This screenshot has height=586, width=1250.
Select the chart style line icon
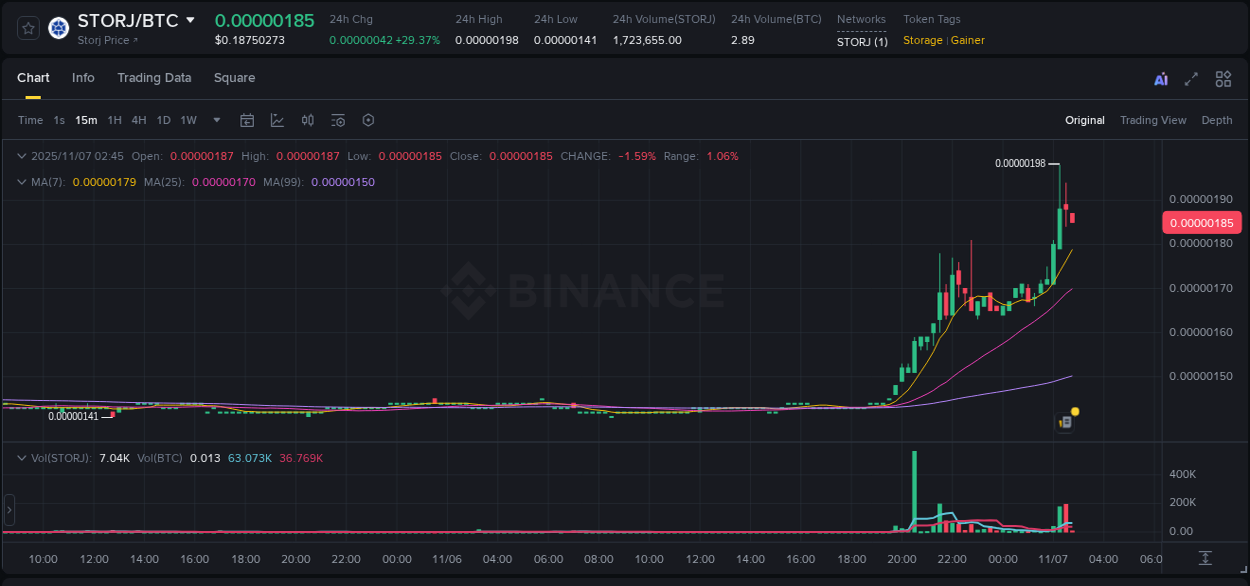click(x=277, y=119)
